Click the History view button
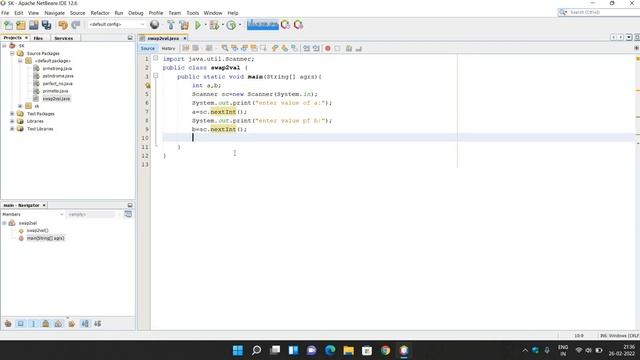Image resolution: width=640 pixels, height=360 pixels. [x=168, y=49]
